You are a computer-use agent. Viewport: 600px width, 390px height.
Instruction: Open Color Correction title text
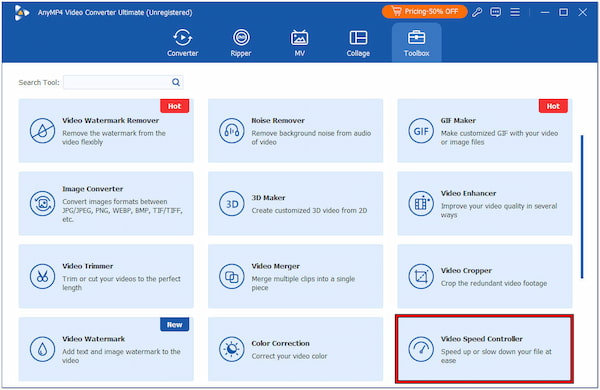click(280, 343)
